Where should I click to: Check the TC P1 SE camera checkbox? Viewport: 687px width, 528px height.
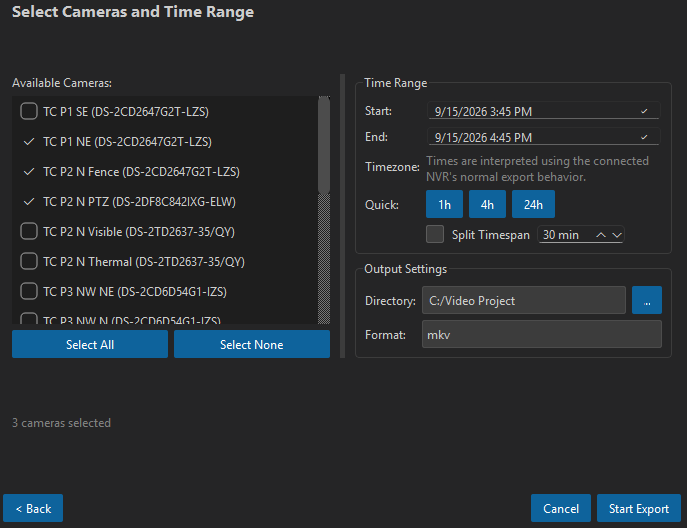[29, 111]
